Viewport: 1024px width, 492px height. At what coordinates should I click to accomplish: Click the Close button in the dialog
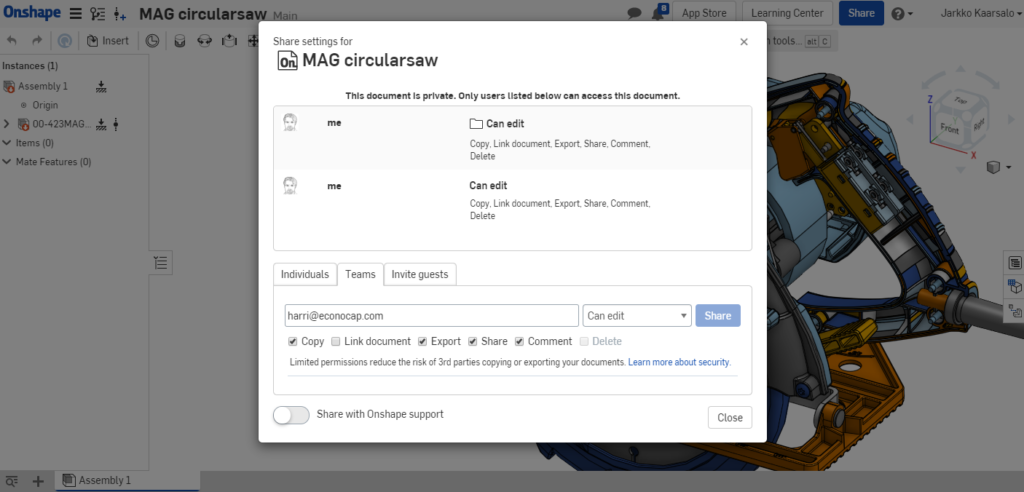pos(729,418)
